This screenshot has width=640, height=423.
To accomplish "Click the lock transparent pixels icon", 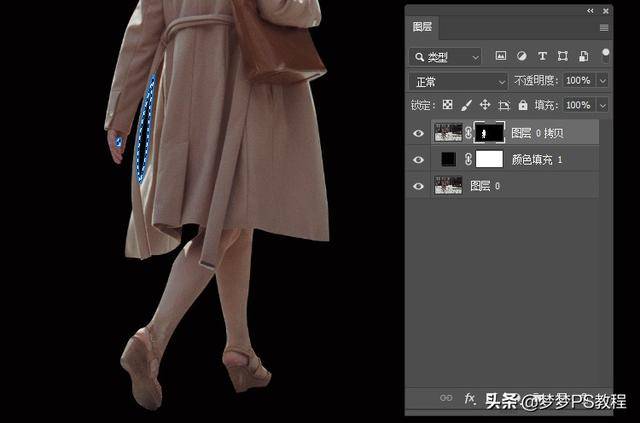I will pyautogui.click(x=448, y=105).
